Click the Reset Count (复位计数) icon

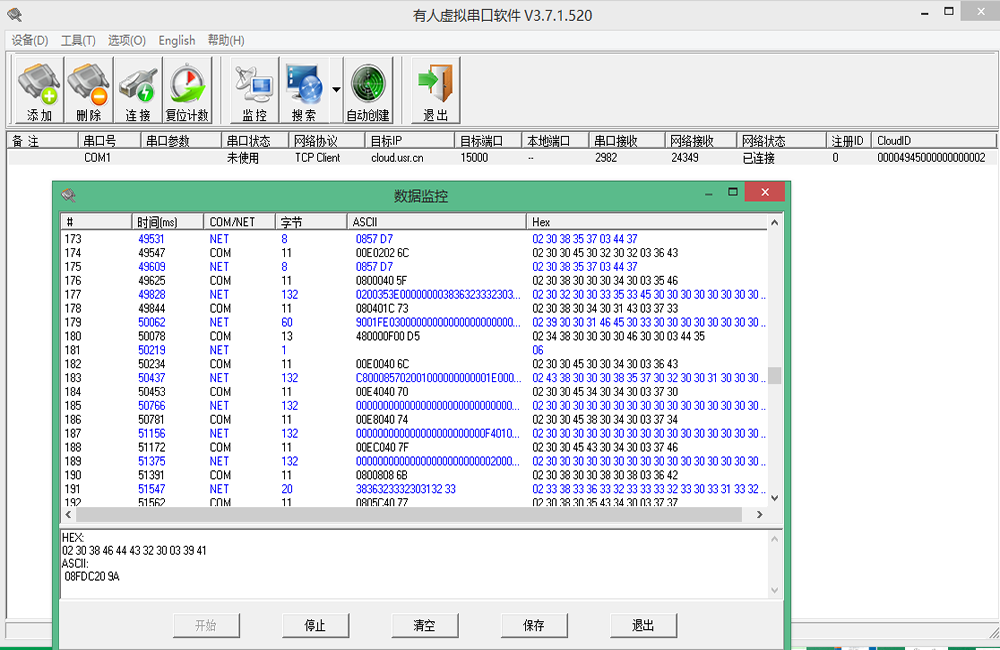point(187,91)
